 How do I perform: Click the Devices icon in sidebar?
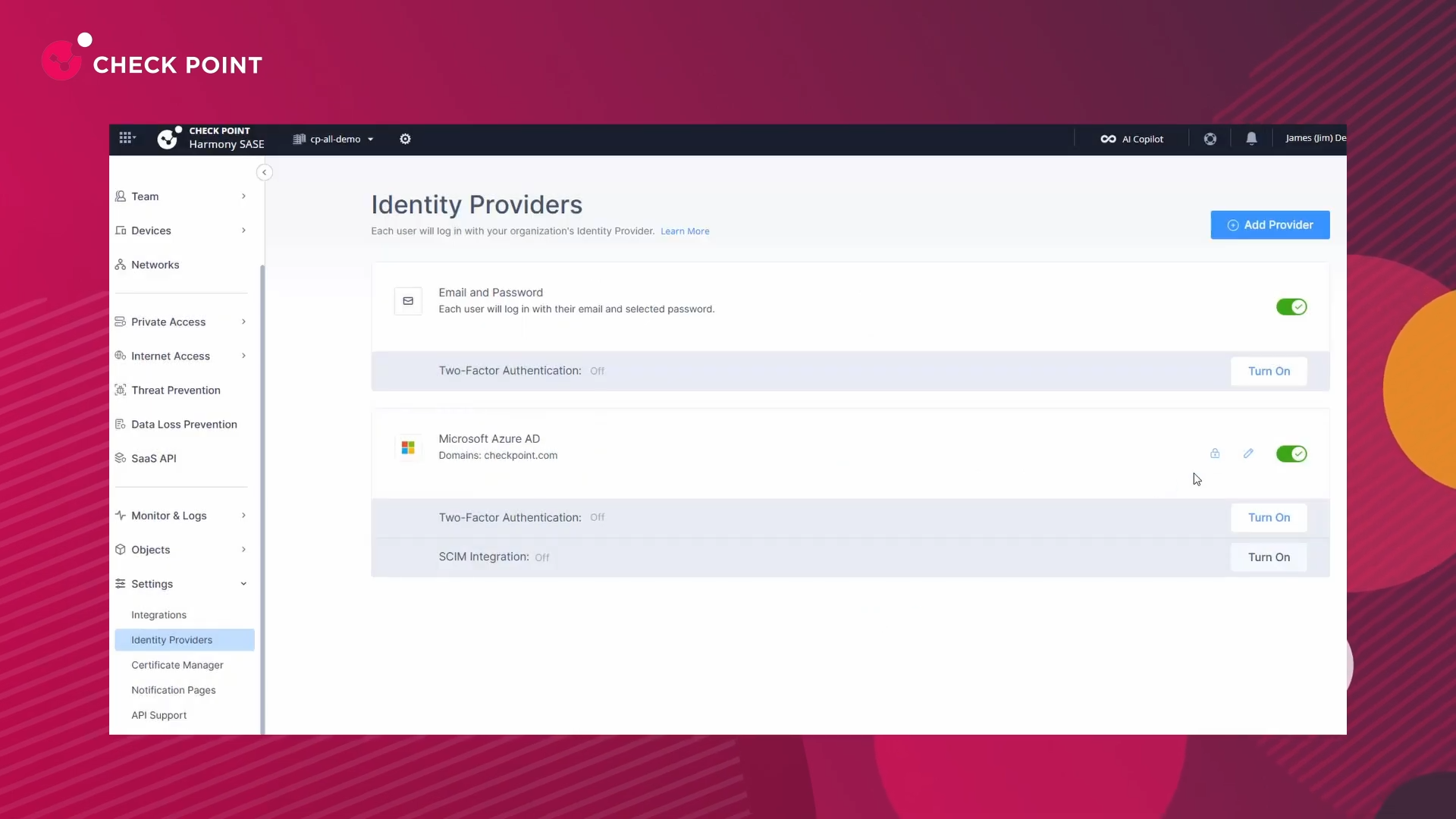tap(120, 231)
